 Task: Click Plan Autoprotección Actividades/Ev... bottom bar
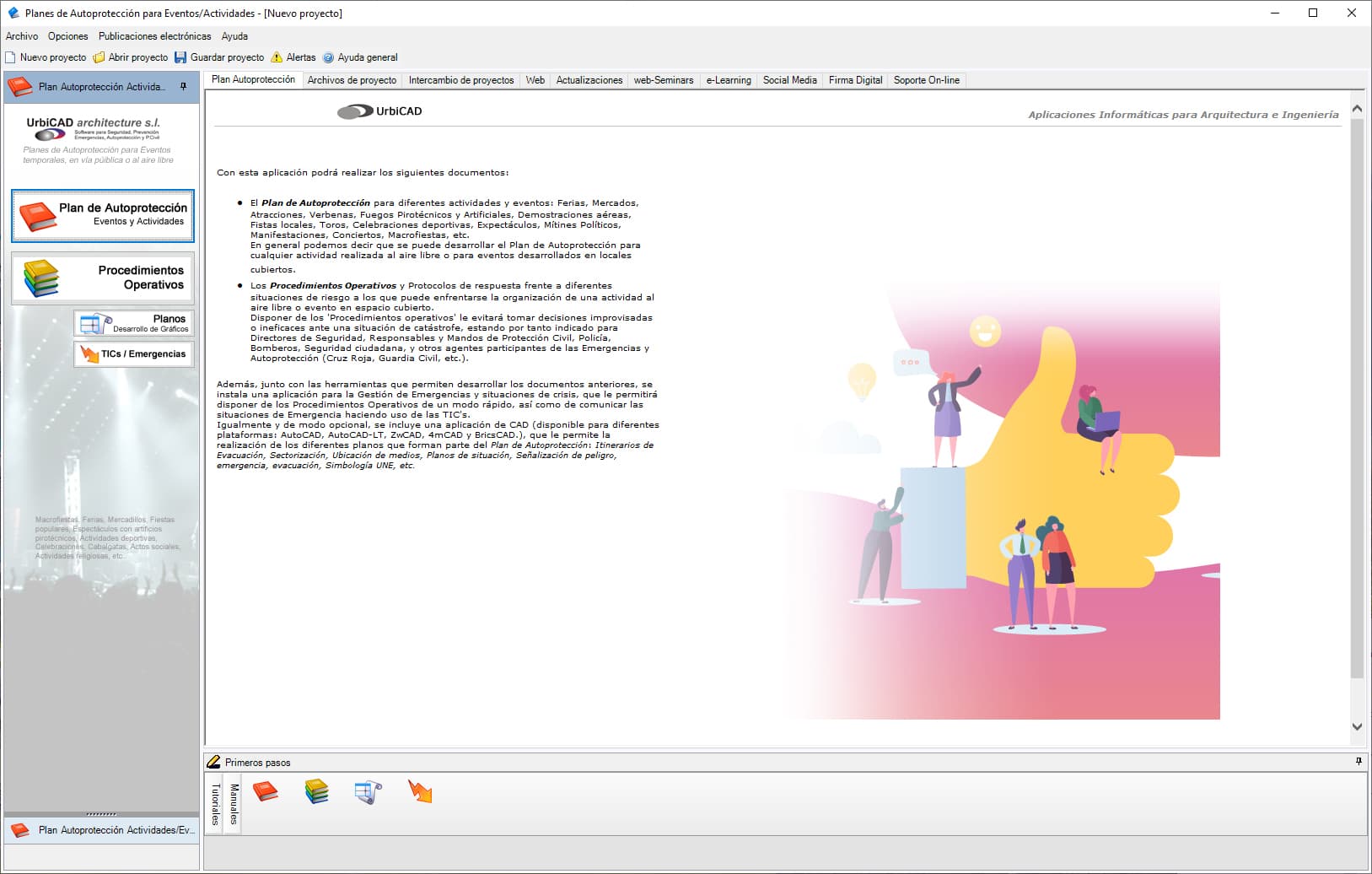click(102, 830)
